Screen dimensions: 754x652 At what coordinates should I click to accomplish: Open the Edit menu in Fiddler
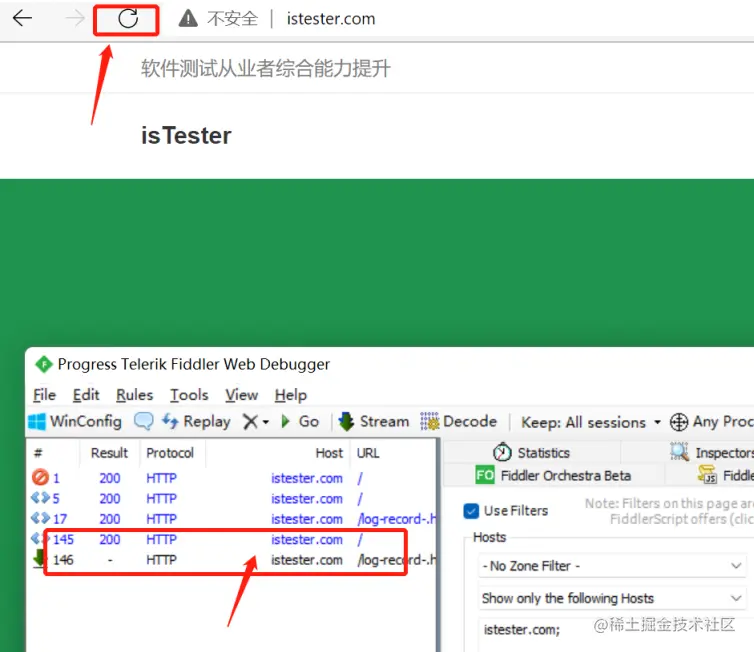point(86,395)
